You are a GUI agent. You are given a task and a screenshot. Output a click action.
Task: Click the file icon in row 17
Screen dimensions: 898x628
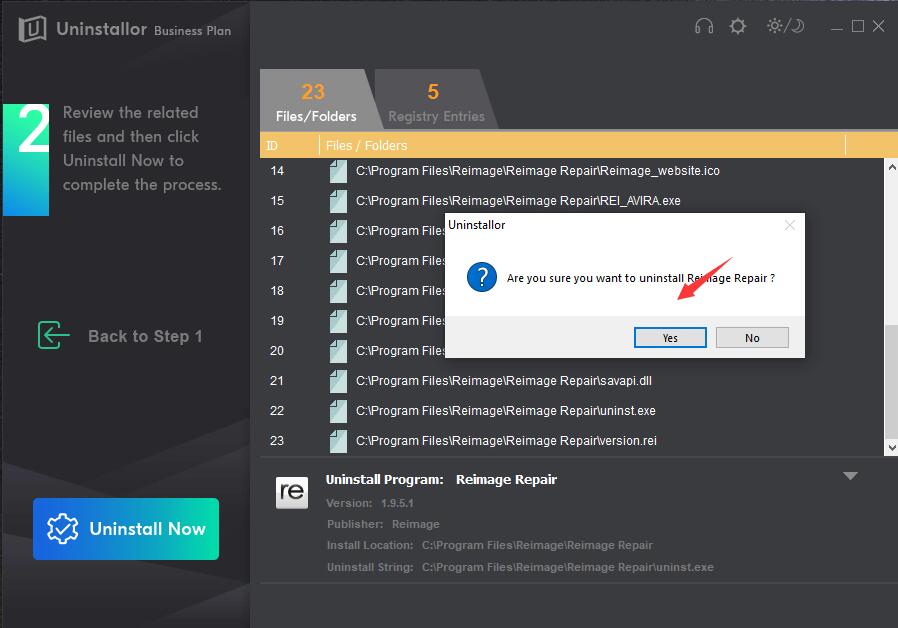pyautogui.click(x=338, y=261)
